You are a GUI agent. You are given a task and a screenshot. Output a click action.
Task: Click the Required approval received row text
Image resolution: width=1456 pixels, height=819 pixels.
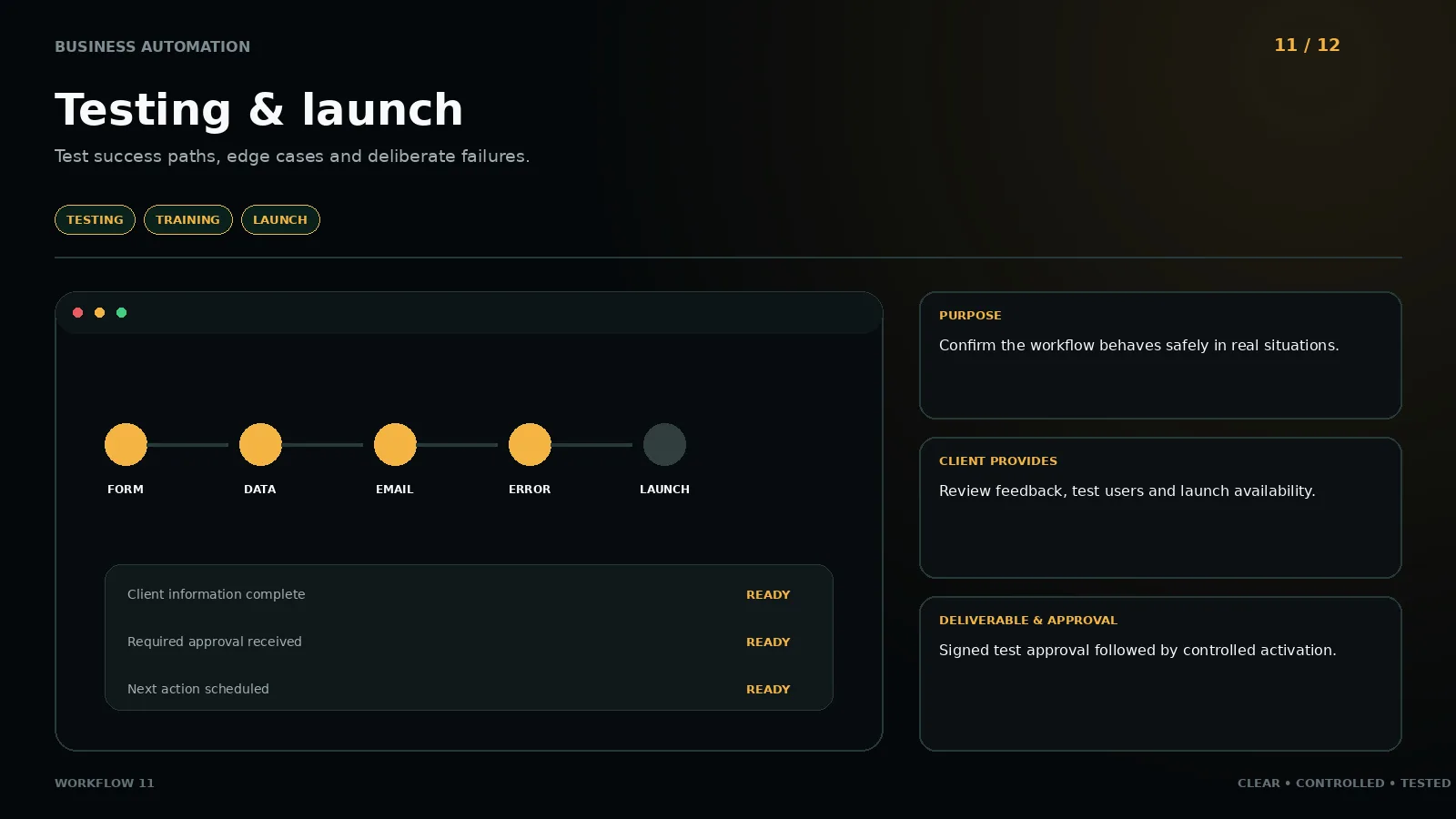coord(215,642)
